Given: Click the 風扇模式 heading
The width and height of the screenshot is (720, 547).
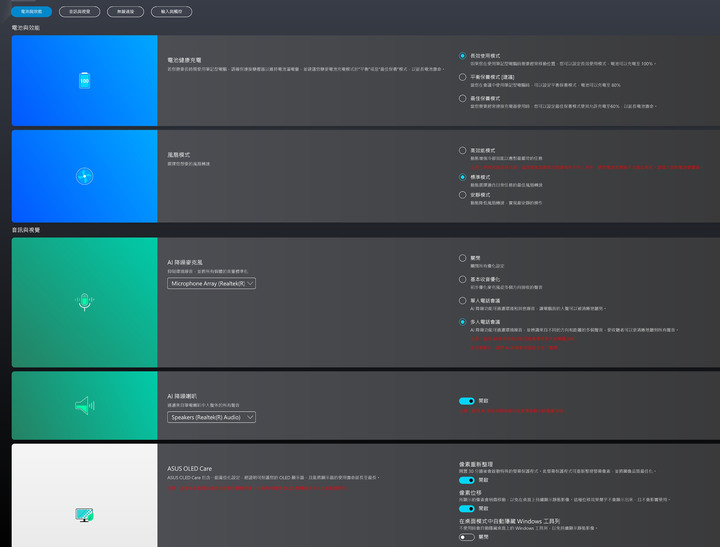Looking at the screenshot, I should 179,155.
